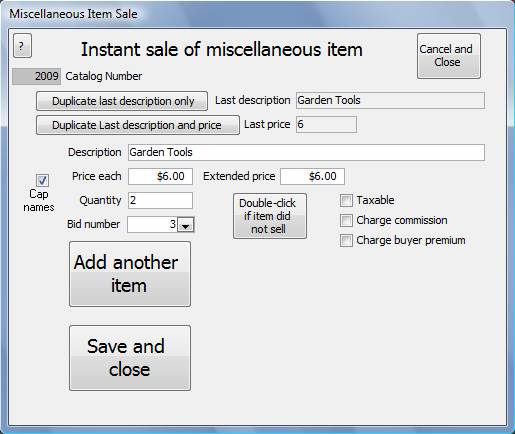Click Duplicate last description only
Viewport: 515px width, 434px height.
coord(122,101)
